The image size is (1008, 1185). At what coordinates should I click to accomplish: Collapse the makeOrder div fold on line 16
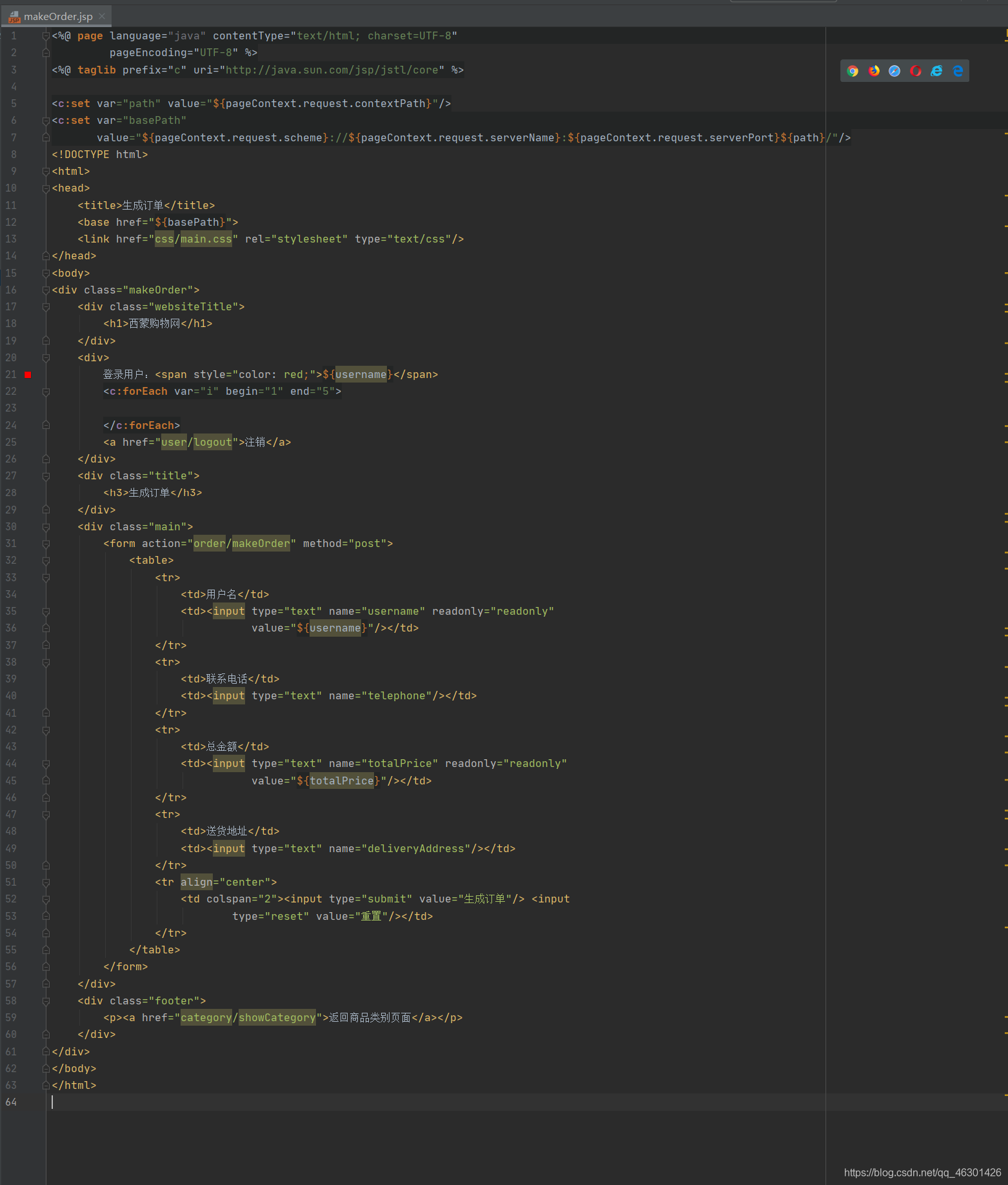pos(46,290)
